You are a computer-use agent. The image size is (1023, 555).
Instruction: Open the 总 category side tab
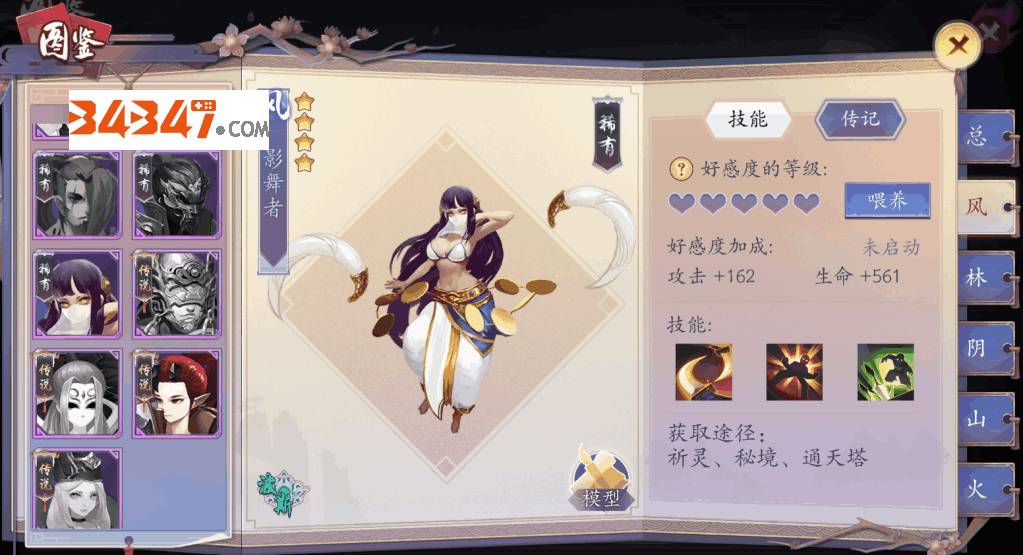pyautogui.click(x=985, y=136)
